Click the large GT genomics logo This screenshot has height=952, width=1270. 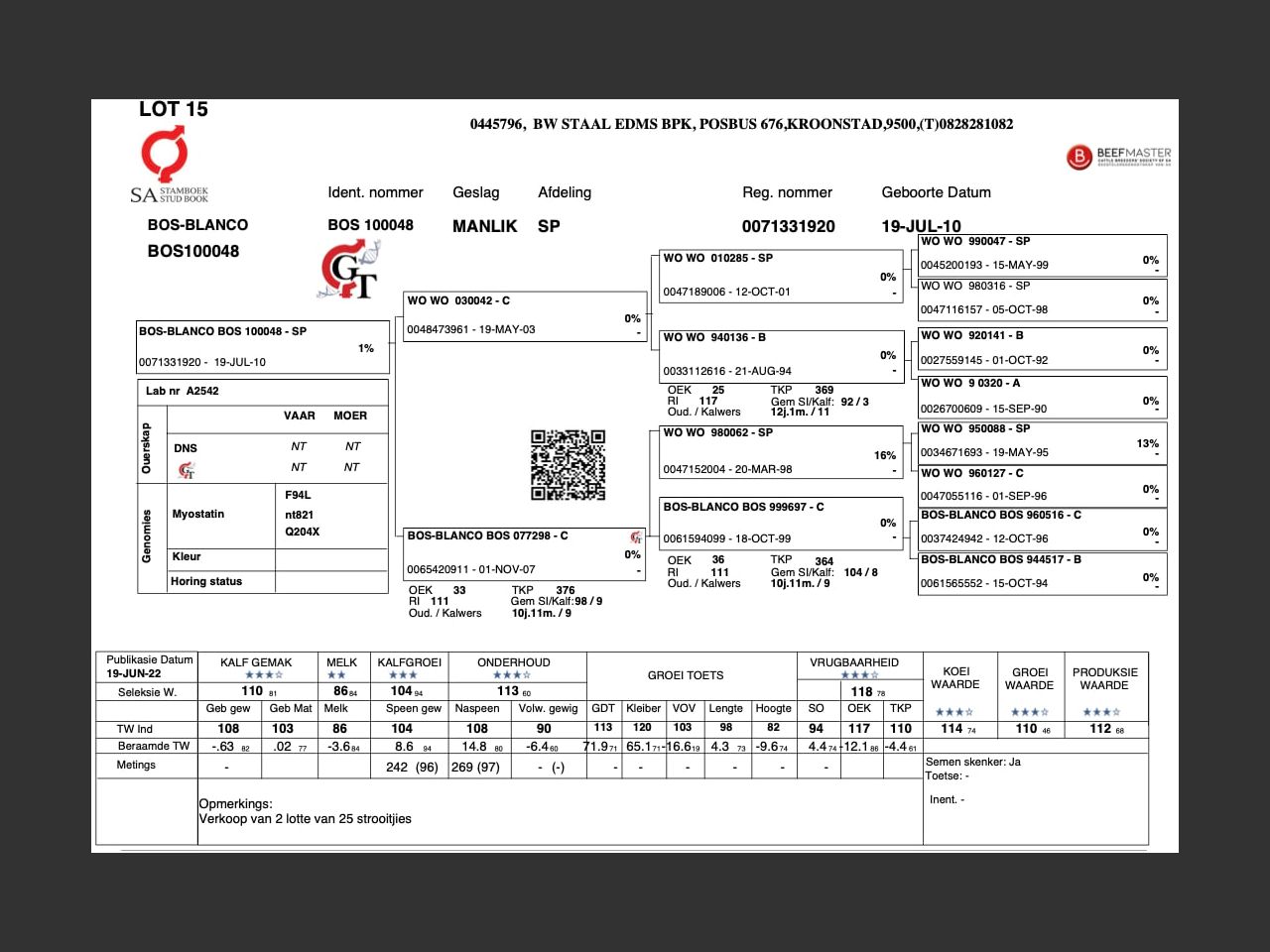point(349,270)
